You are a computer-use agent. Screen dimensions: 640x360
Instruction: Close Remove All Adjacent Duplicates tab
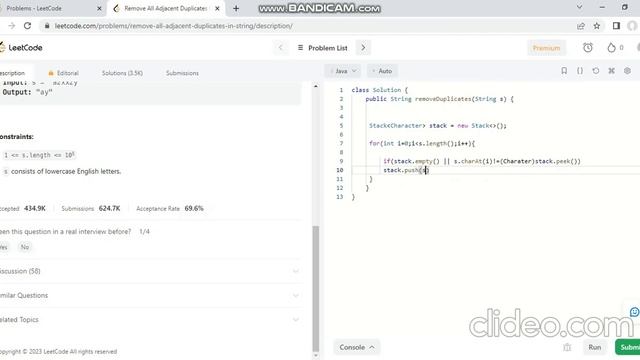point(217,8)
